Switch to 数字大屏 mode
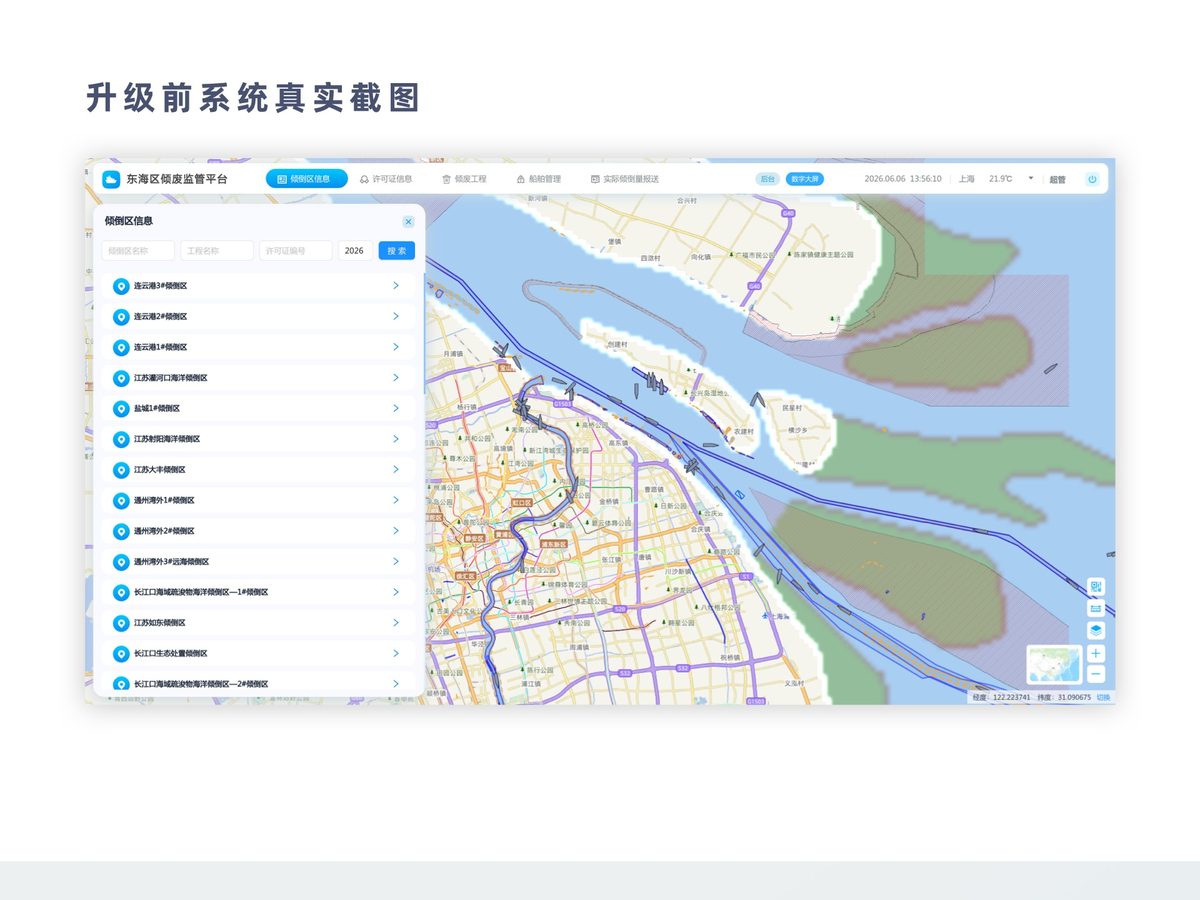 tap(805, 179)
